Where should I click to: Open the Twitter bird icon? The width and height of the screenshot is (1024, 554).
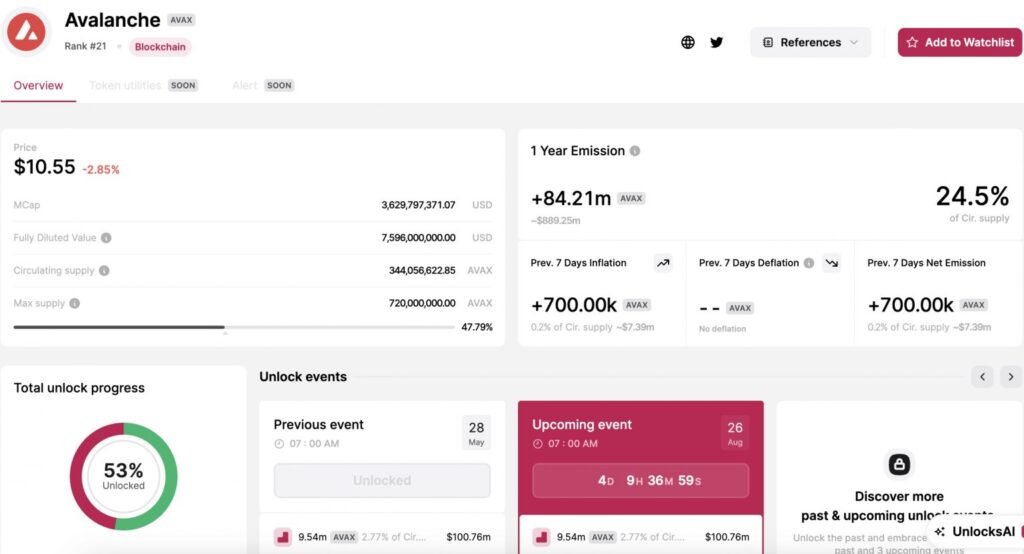tap(716, 42)
